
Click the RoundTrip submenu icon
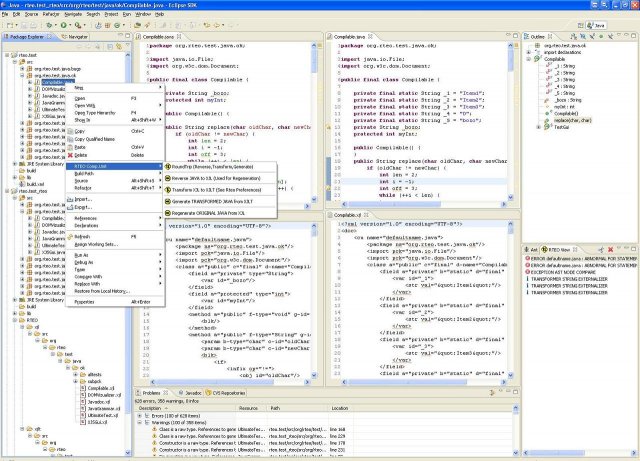(167, 167)
